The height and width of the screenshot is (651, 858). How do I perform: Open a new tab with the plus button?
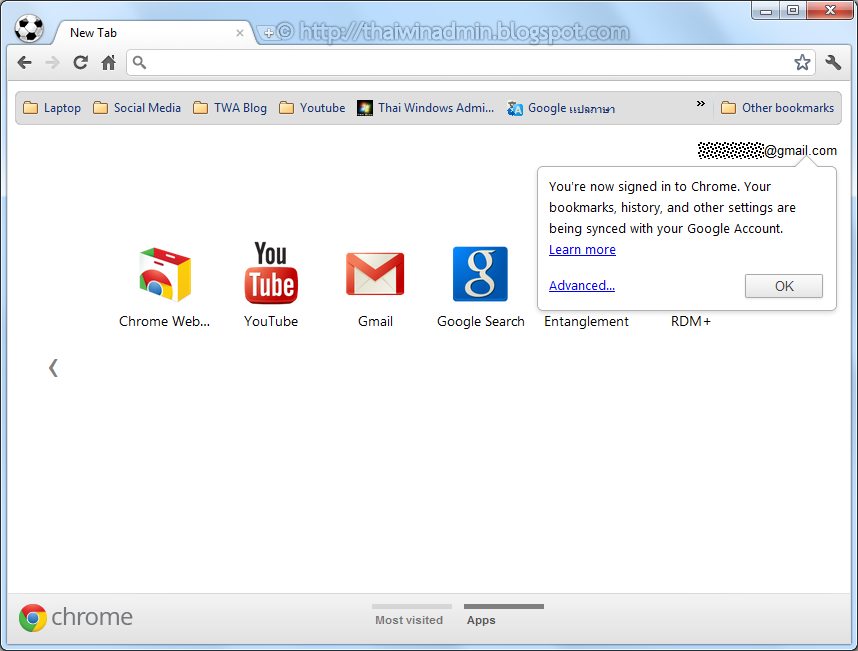coord(268,32)
